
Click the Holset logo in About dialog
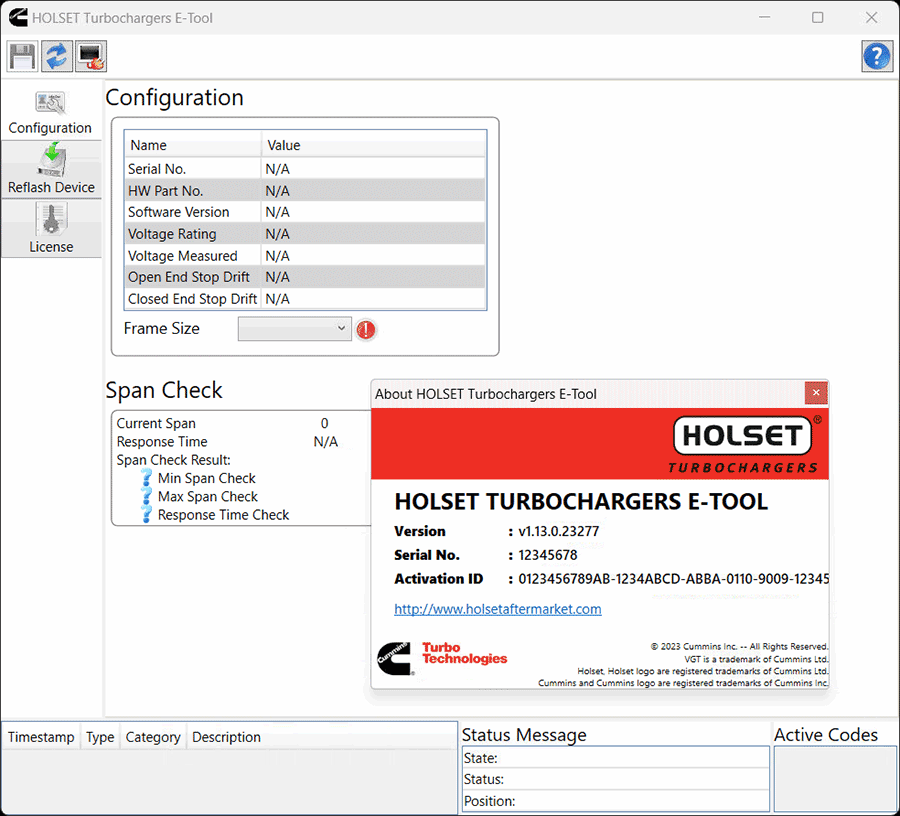point(744,445)
